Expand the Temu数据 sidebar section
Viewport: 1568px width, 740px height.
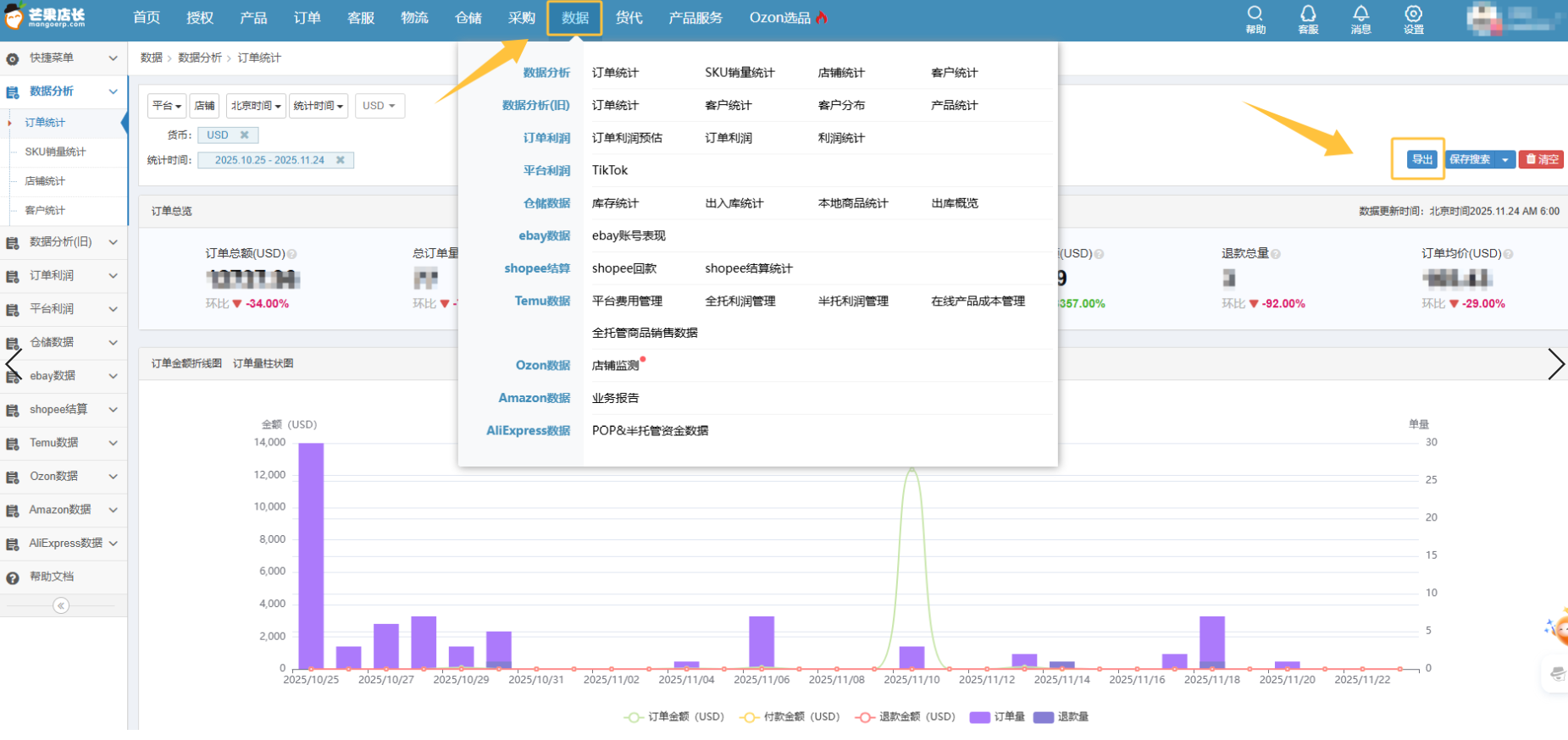(64, 443)
